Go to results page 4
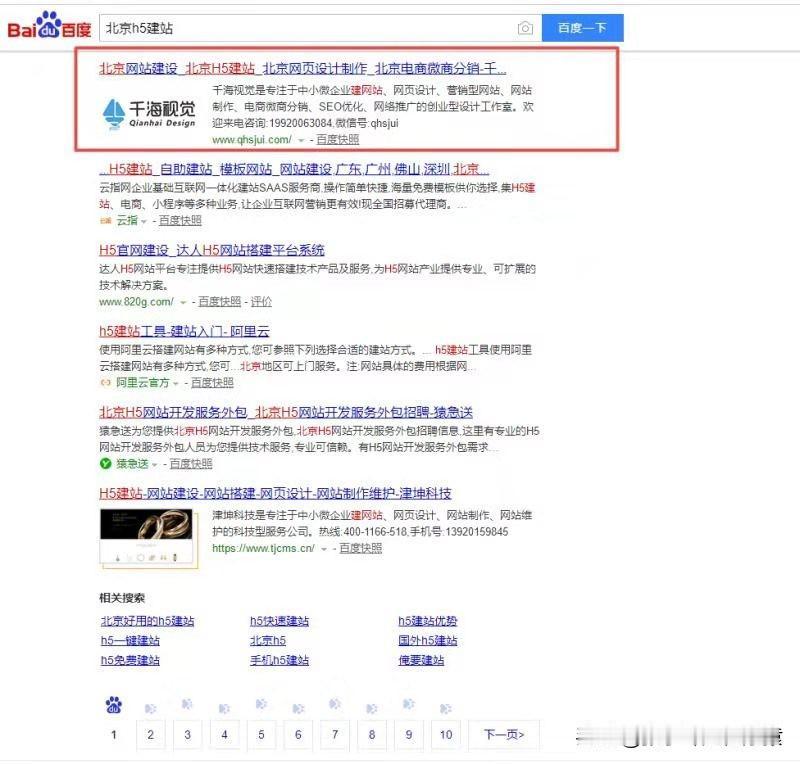This screenshot has height=764, width=800. (224, 735)
